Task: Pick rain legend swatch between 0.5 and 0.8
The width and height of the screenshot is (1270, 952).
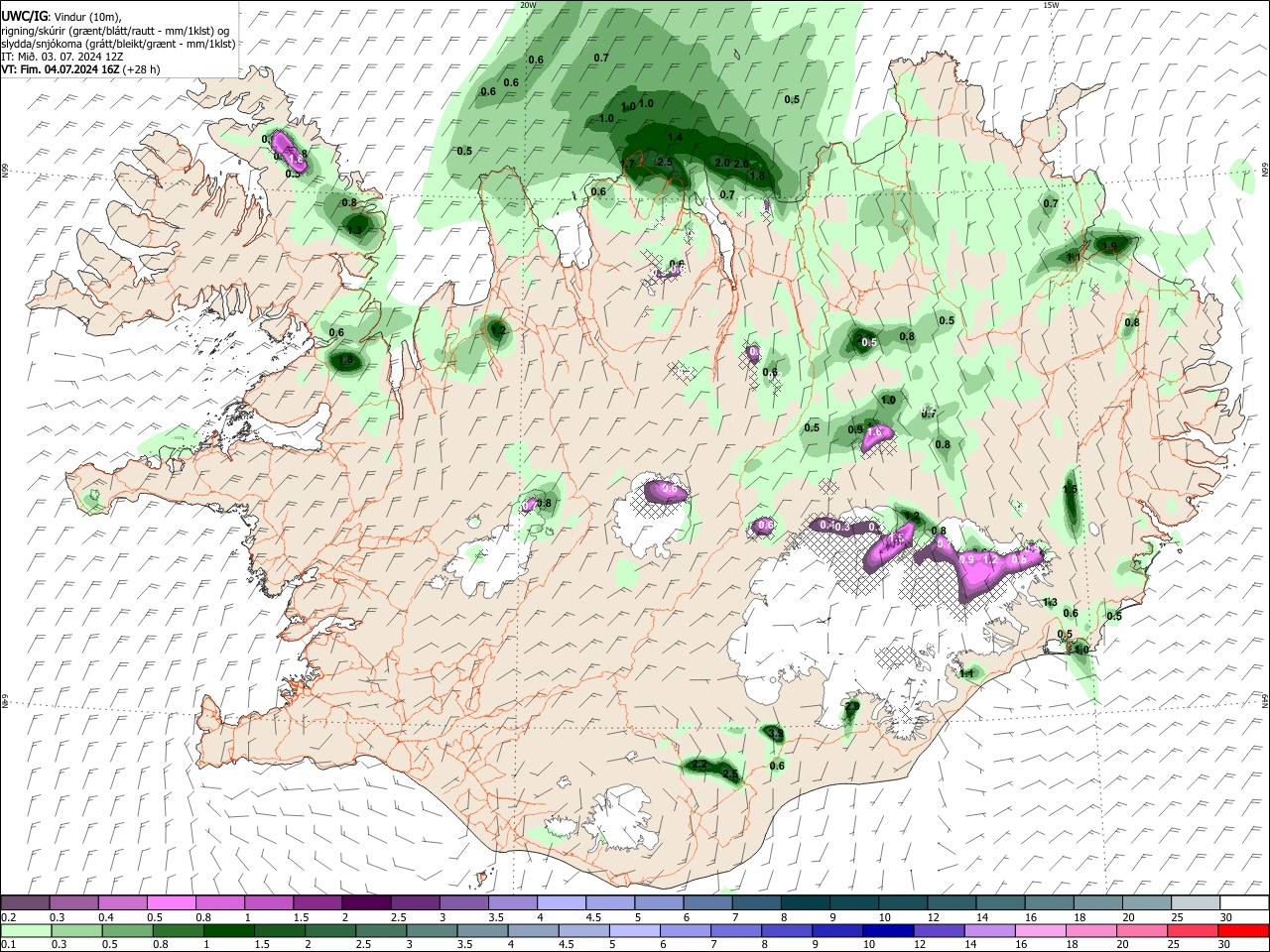Action: [127, 931]
